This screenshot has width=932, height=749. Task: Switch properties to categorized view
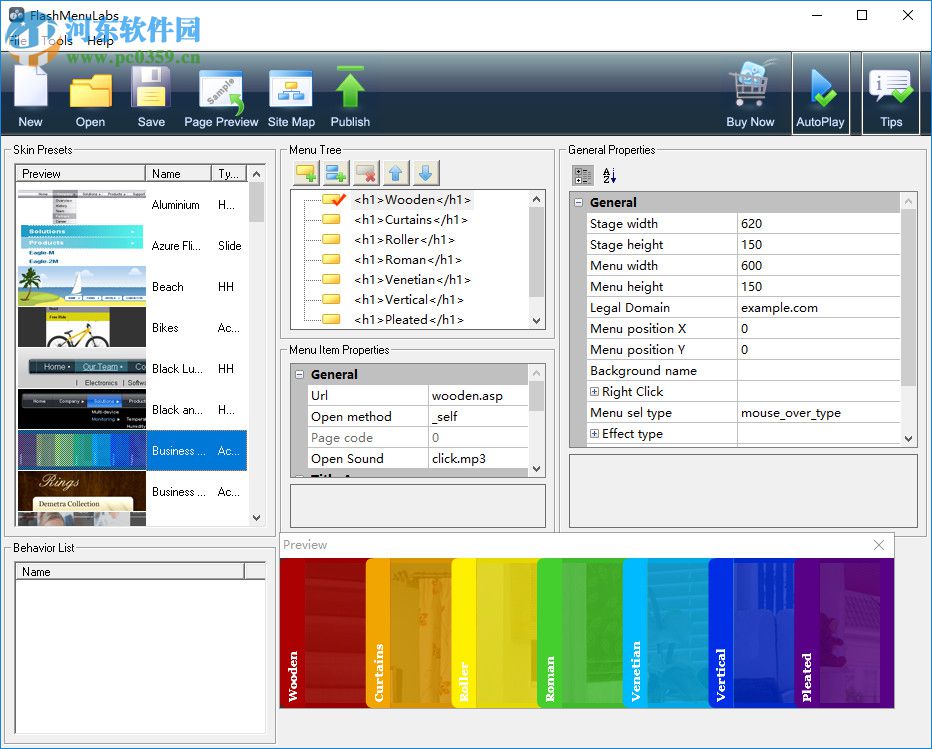coord(582,176)
